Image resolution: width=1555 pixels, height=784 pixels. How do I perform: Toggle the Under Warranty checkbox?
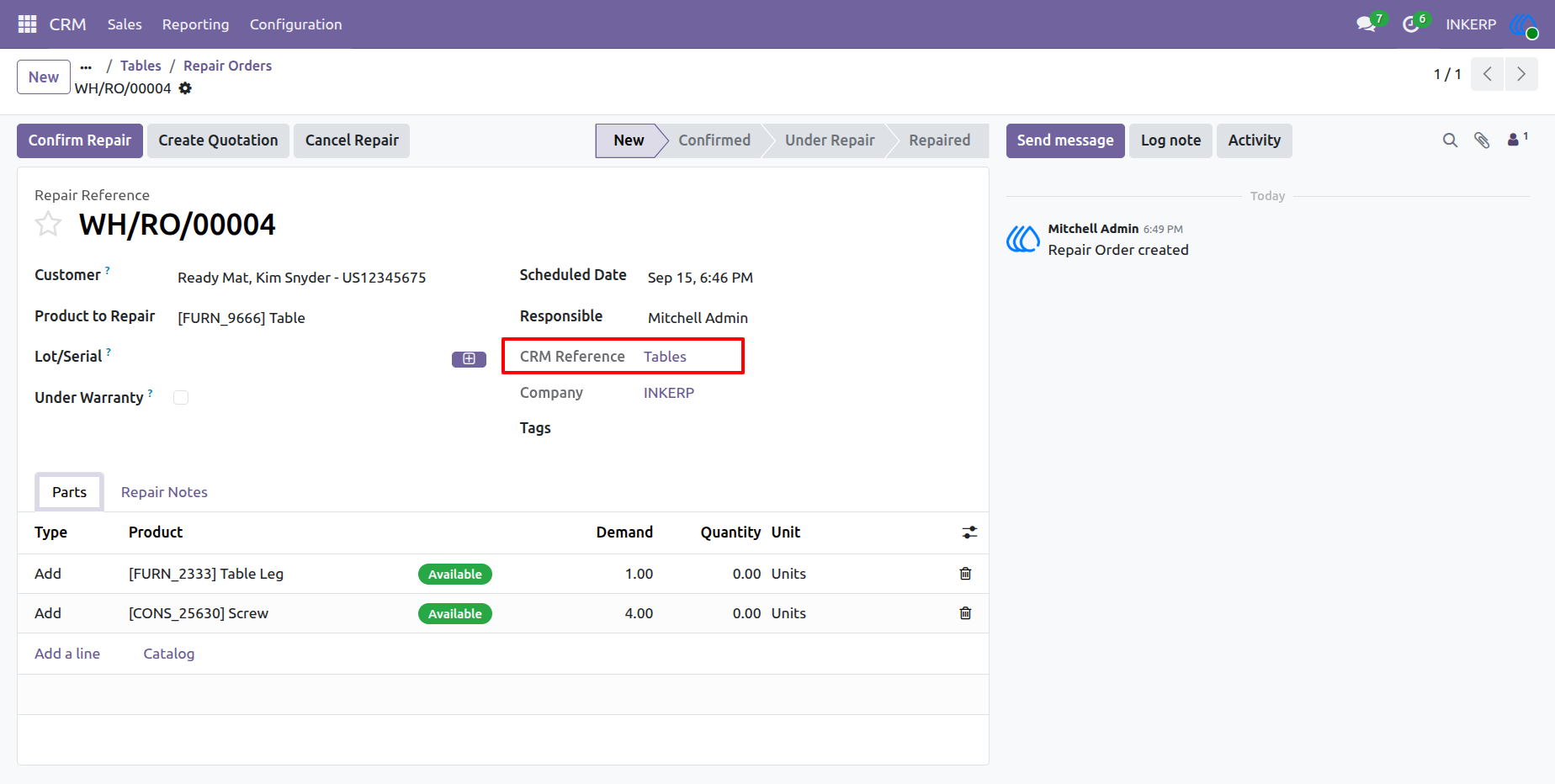click(x=181, y=398)
